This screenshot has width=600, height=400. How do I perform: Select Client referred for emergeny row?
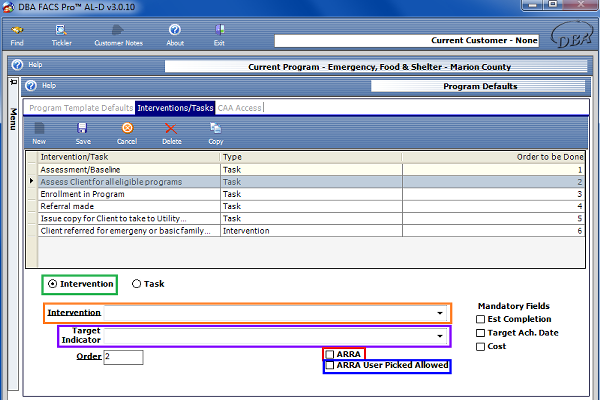(311, 231)
